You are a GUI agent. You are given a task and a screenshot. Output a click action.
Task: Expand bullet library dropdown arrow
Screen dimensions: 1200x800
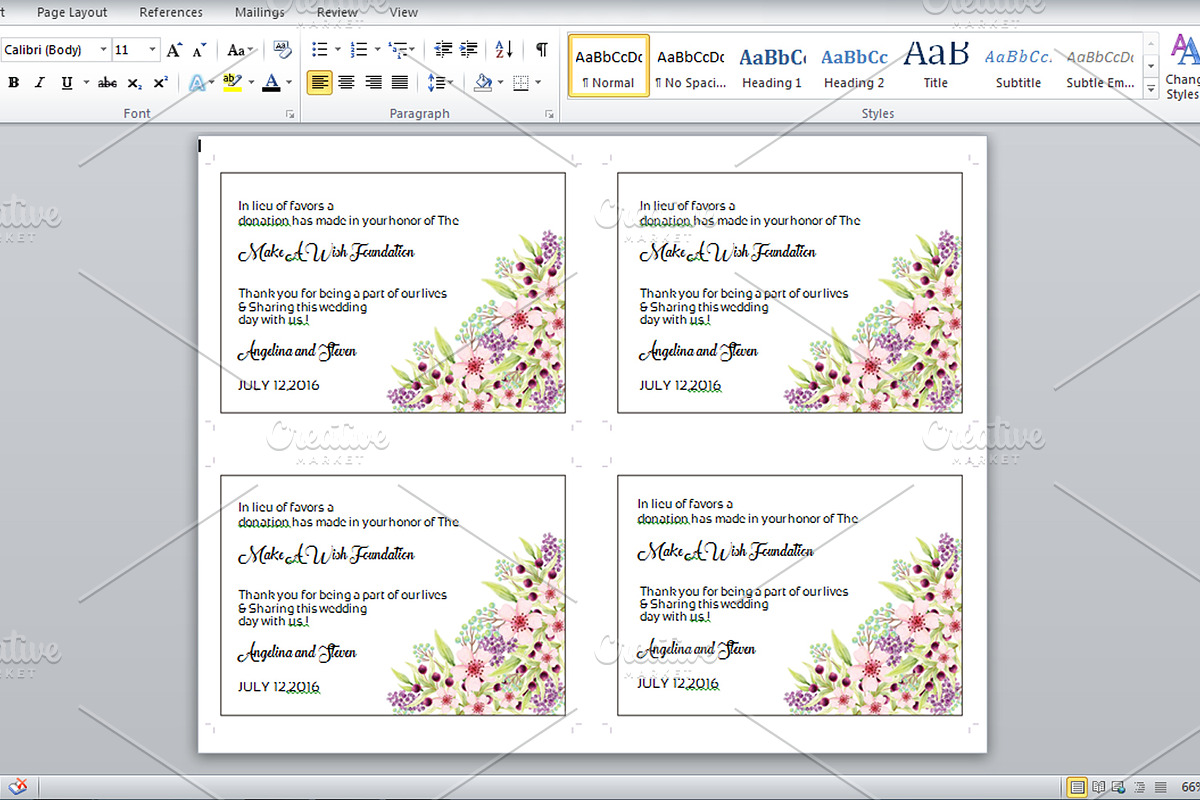click(x=338, y=50)
